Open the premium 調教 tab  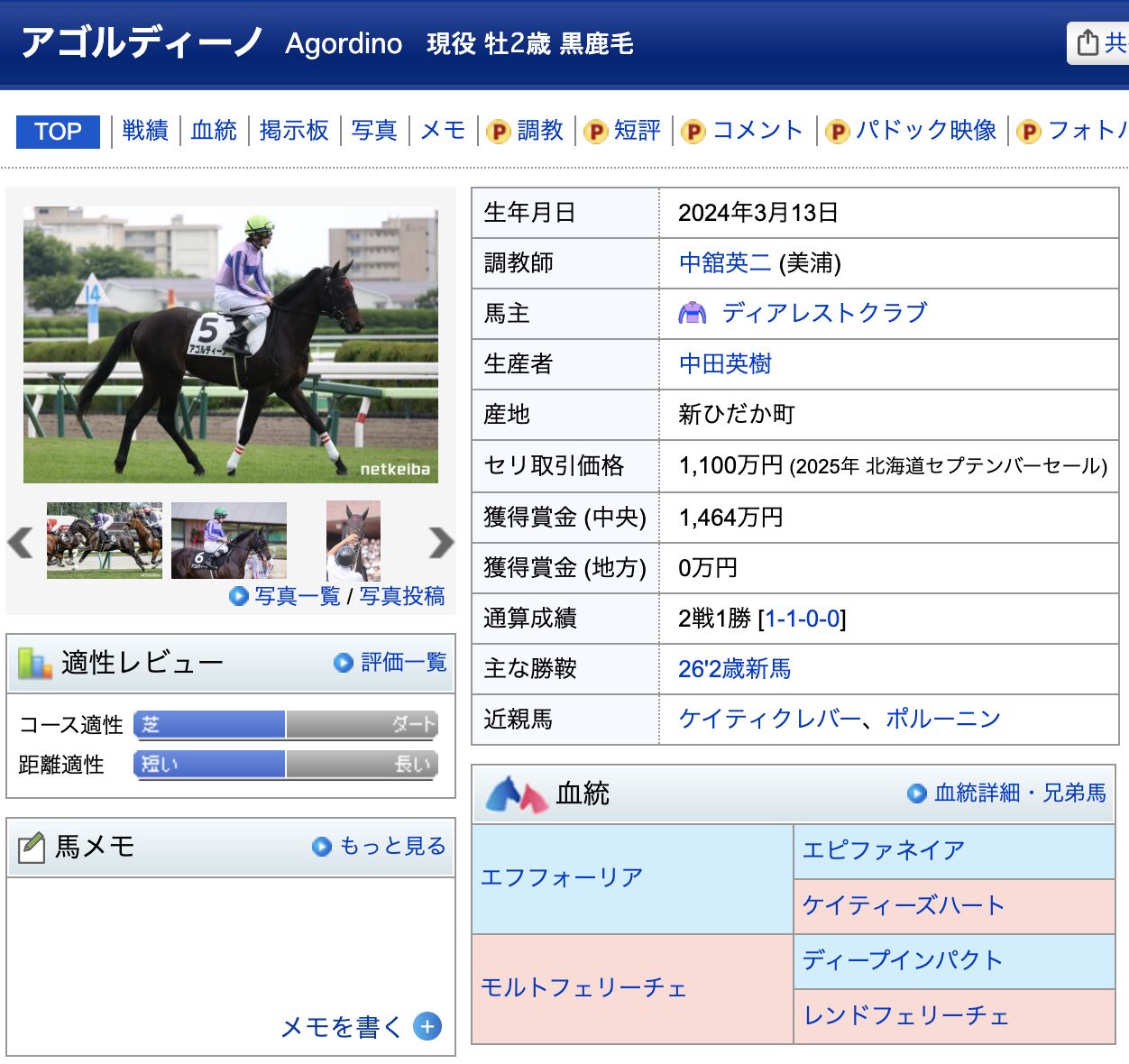(540, 131)
